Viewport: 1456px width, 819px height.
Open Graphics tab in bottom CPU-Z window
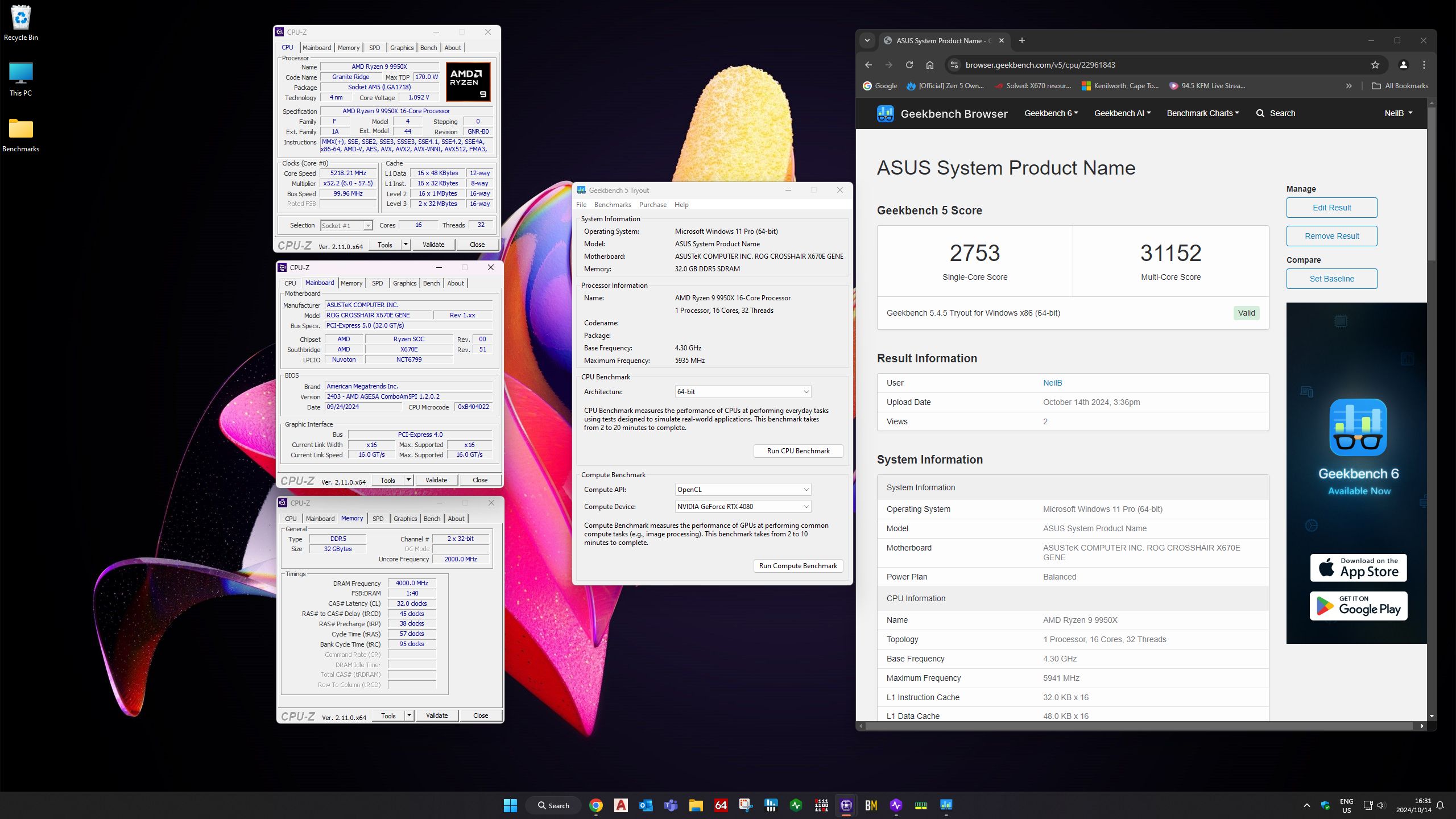tap(406, 519)
